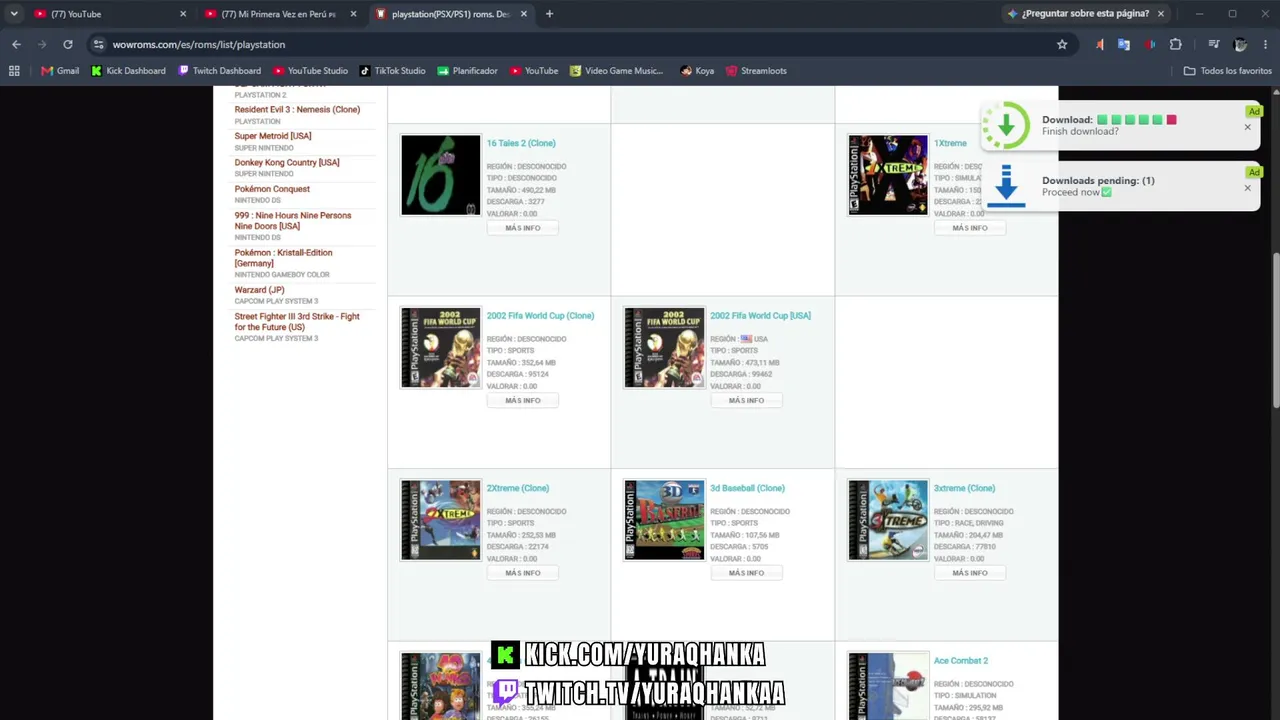Reload the wowroms page

pyautogui.click(x=68, y=44)
